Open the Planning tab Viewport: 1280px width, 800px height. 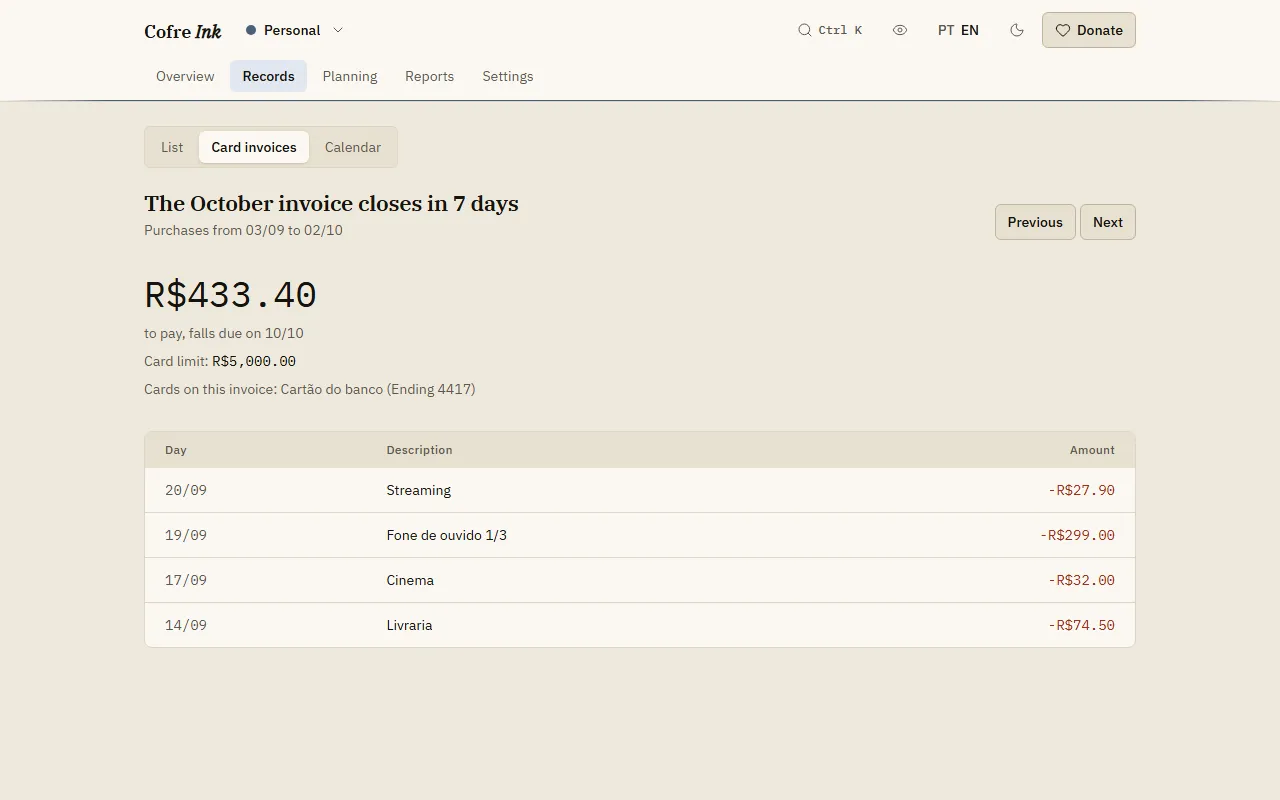pos(350,76)
